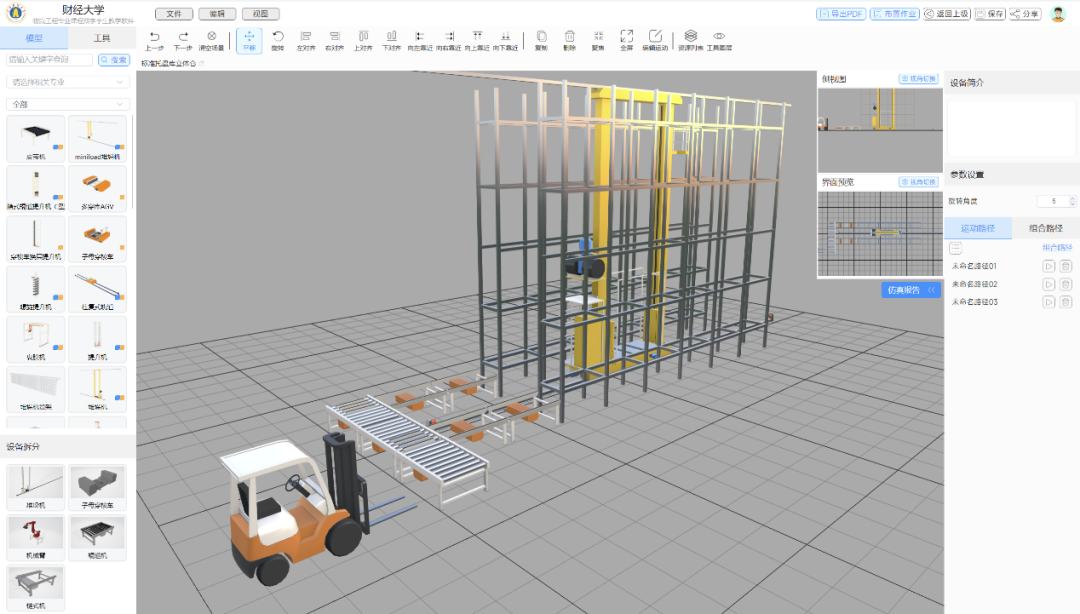Click the undo (上一步) icon
The width and height of the screenshot is (1080, 614).
[154, 36]
